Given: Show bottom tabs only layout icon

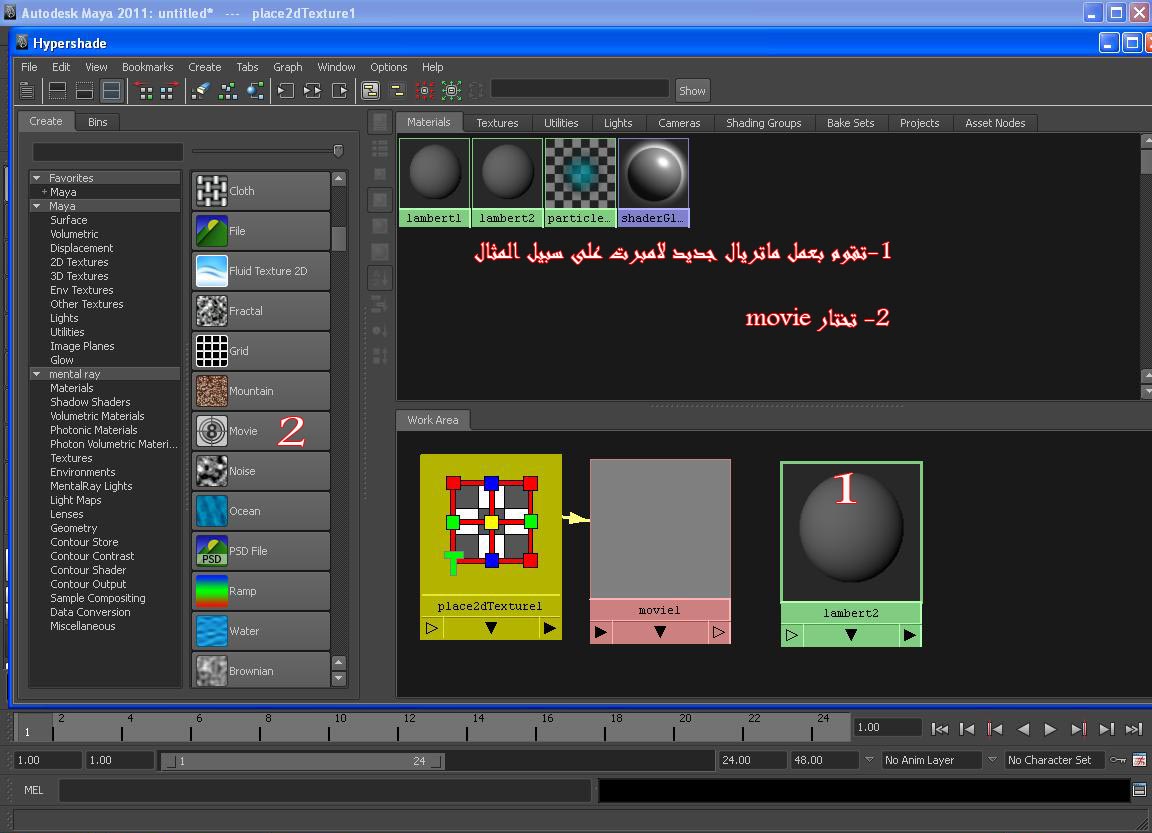Looking at the screenshot, I should tap(84, 91).
